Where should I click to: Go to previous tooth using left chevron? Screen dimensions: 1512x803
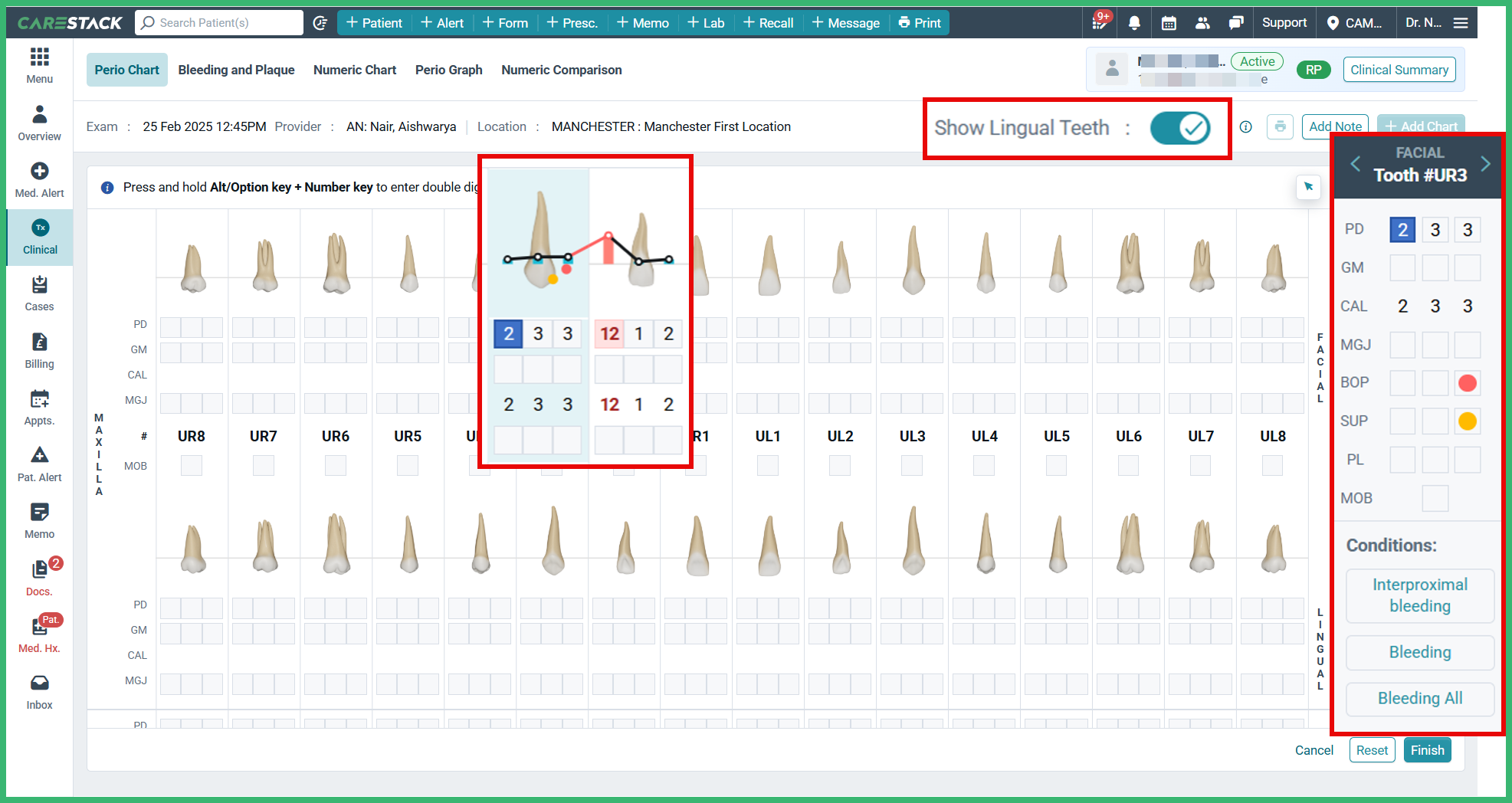coord(1355,163)
